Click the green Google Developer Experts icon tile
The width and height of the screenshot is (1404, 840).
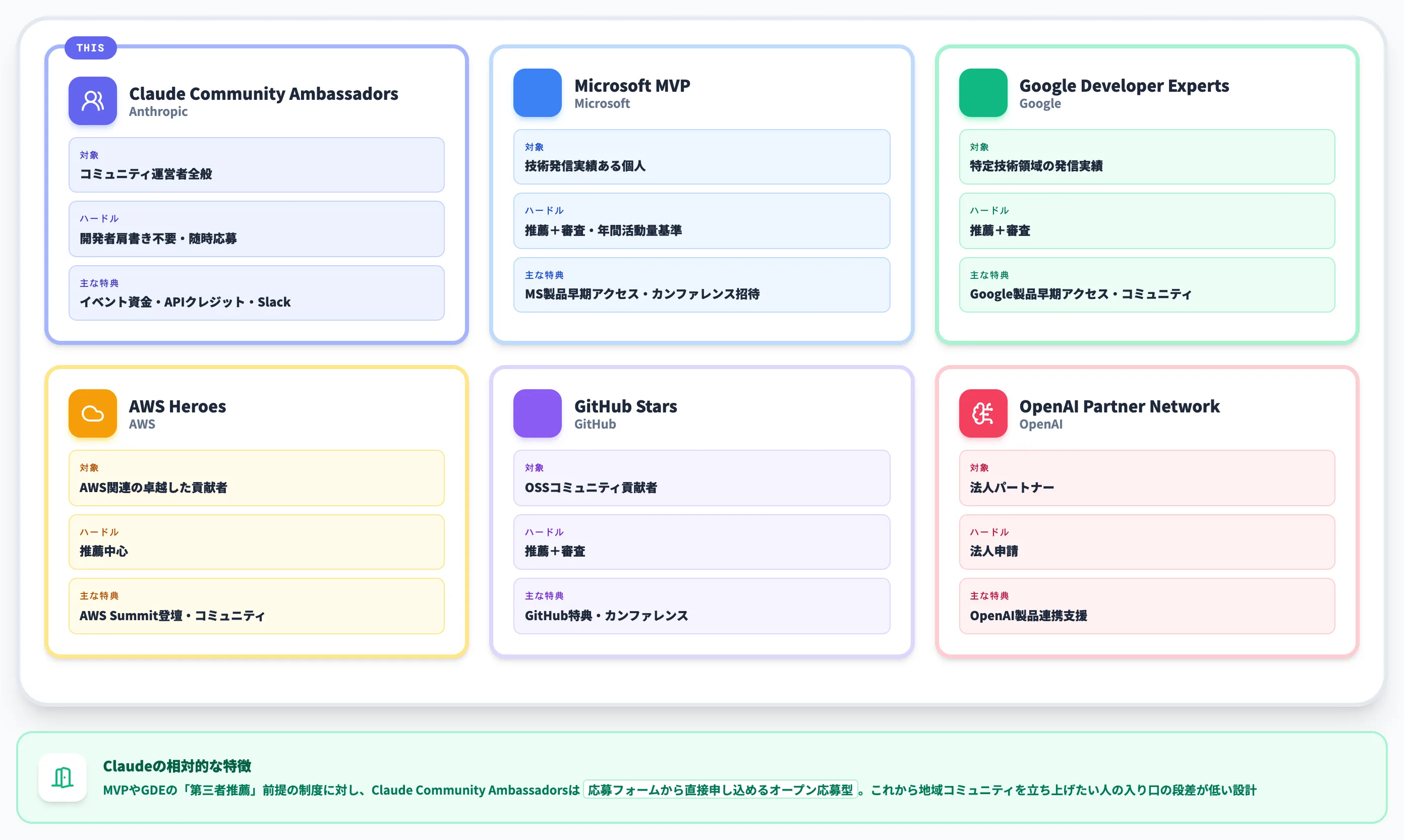[x=983, y=93]
